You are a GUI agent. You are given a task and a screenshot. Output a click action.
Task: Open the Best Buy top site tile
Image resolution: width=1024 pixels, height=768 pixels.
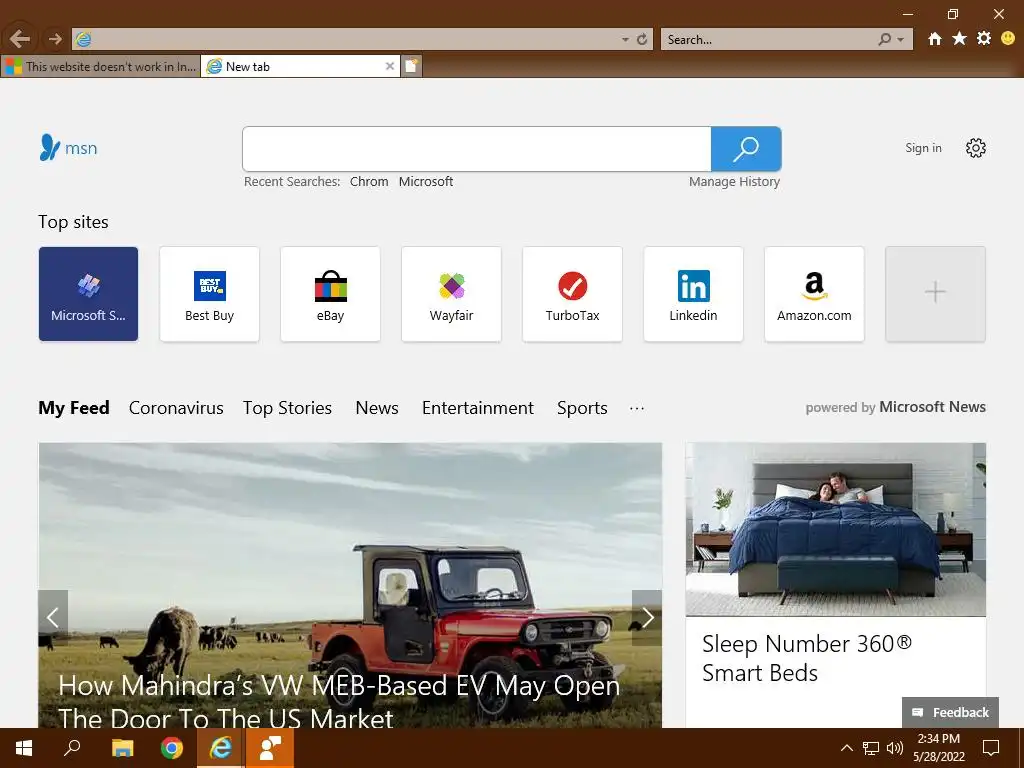[210, 294]
